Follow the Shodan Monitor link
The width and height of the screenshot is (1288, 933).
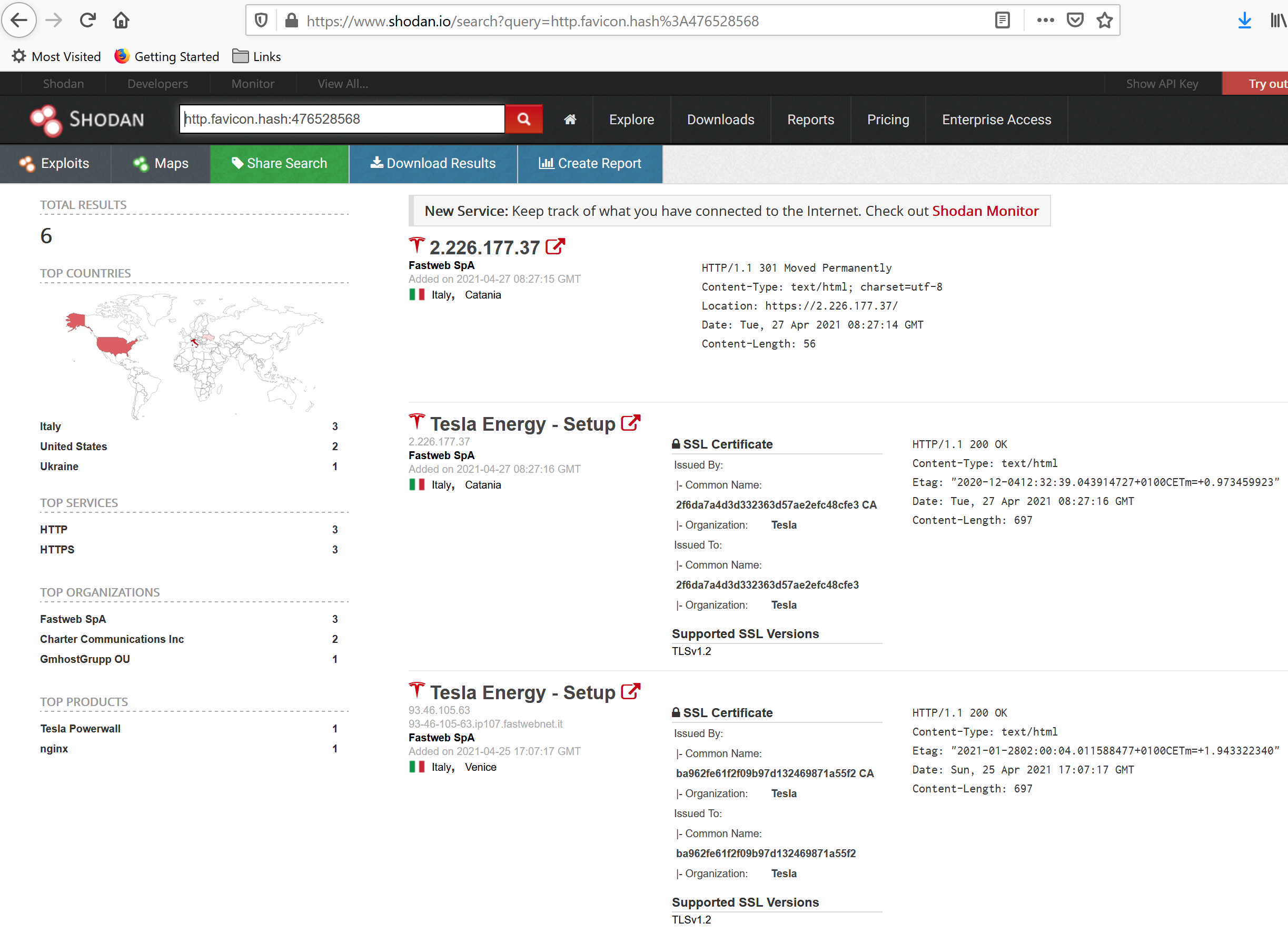pyautogui.click(x=985, y=211)
